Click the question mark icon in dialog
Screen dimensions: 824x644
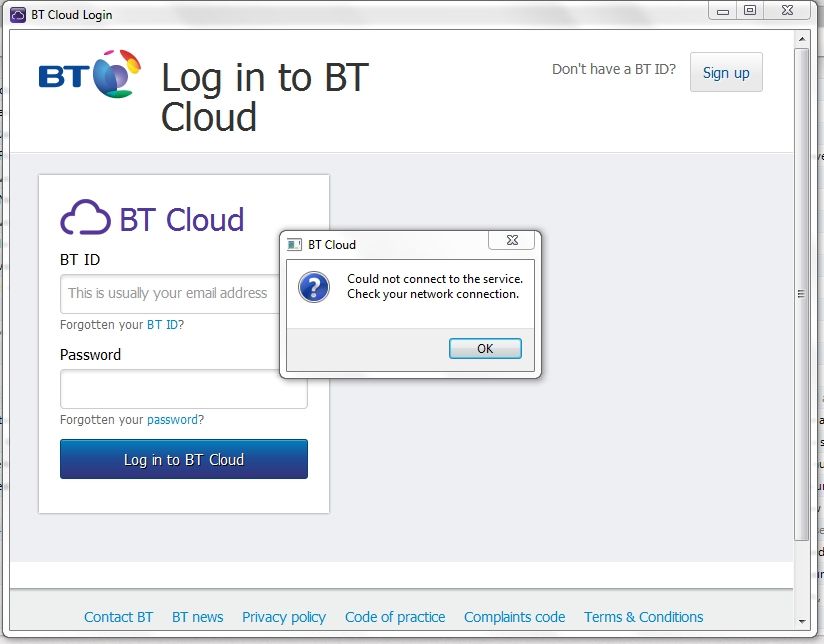314,287
